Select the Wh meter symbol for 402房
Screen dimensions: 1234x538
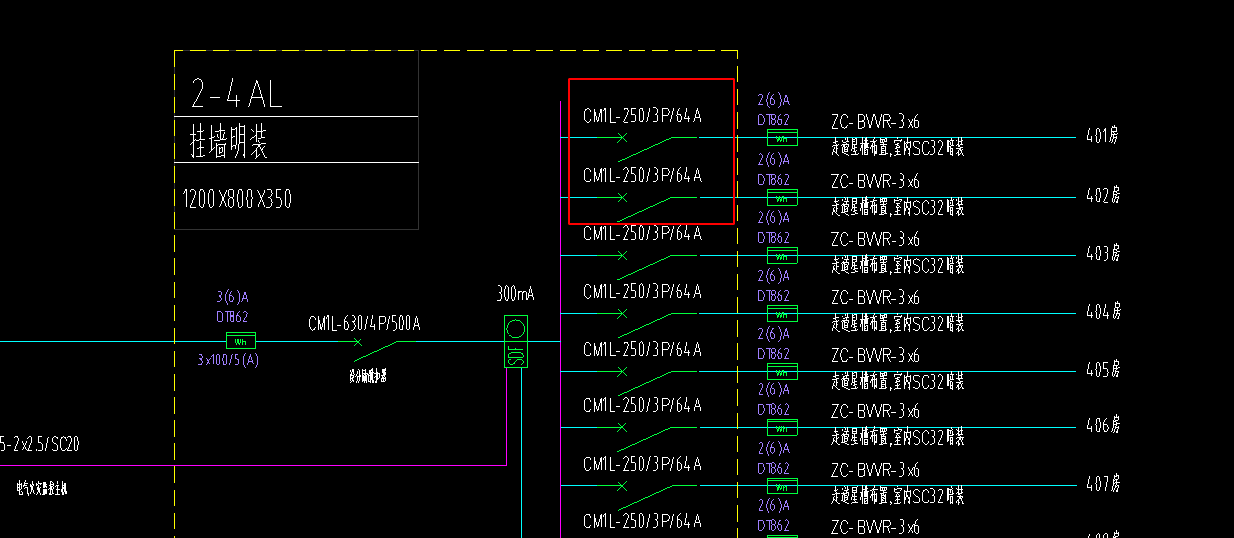click(x=782, y=197)
